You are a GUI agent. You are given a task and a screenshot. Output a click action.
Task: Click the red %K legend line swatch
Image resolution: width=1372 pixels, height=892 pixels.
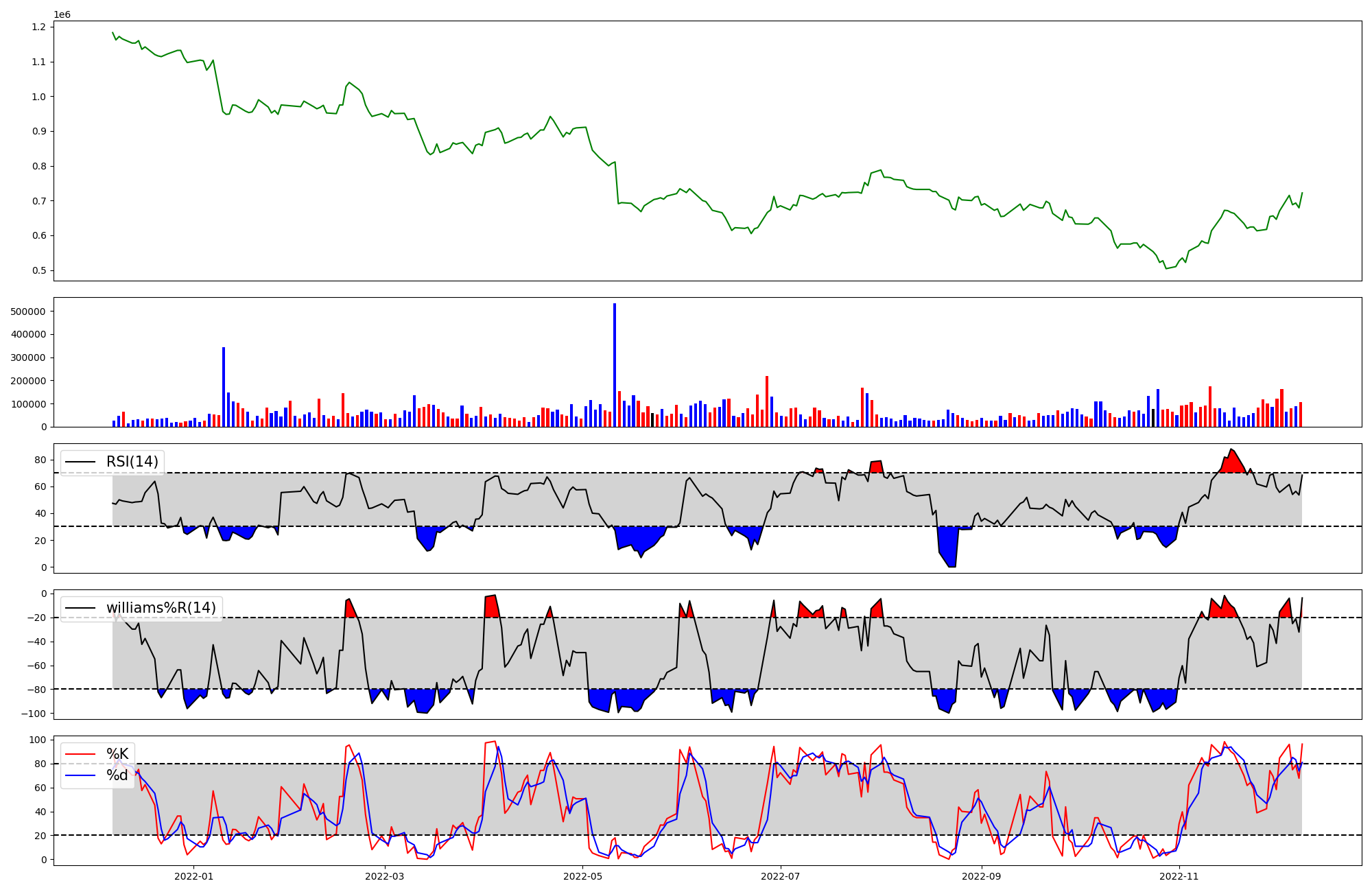[x=81, y=754]
